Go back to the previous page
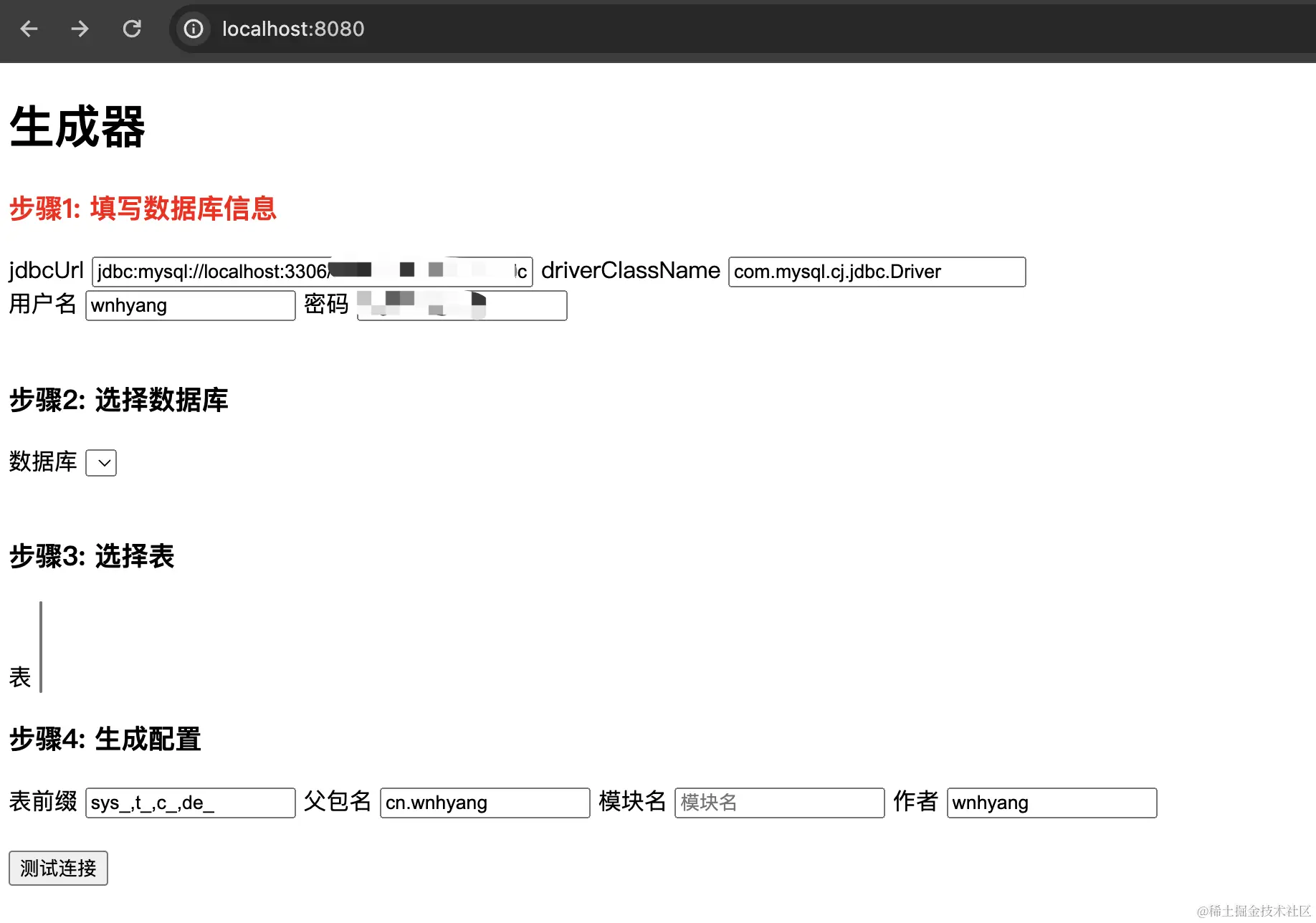The width and height of the screenshot is (1316, 923). click(x=29, y=29)
